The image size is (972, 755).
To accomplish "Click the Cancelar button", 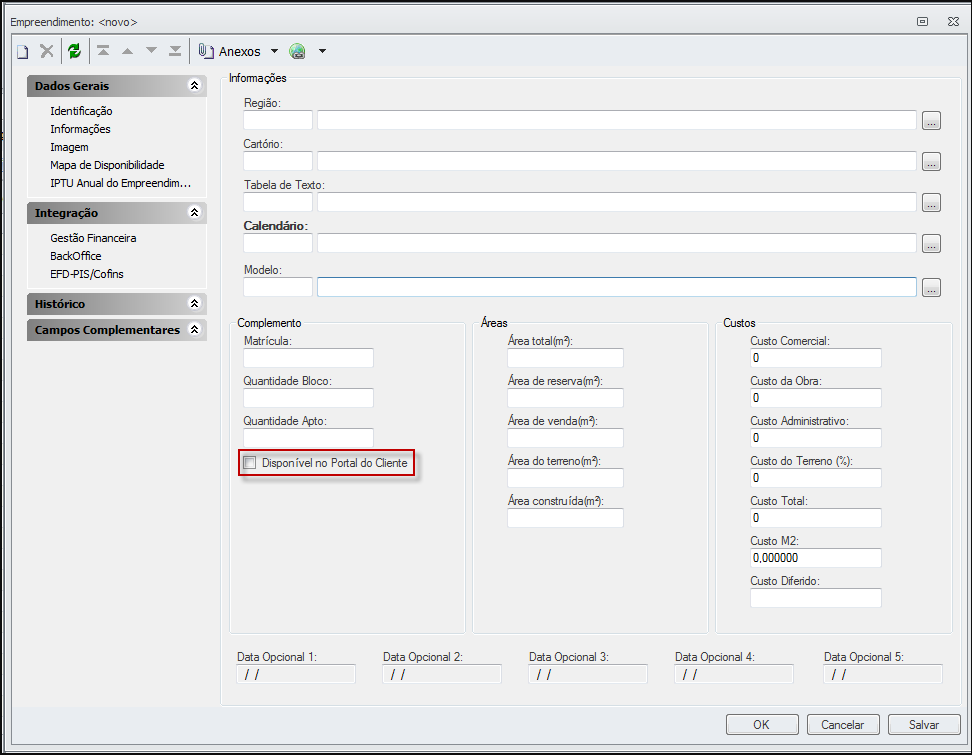I will pos(842,725).
